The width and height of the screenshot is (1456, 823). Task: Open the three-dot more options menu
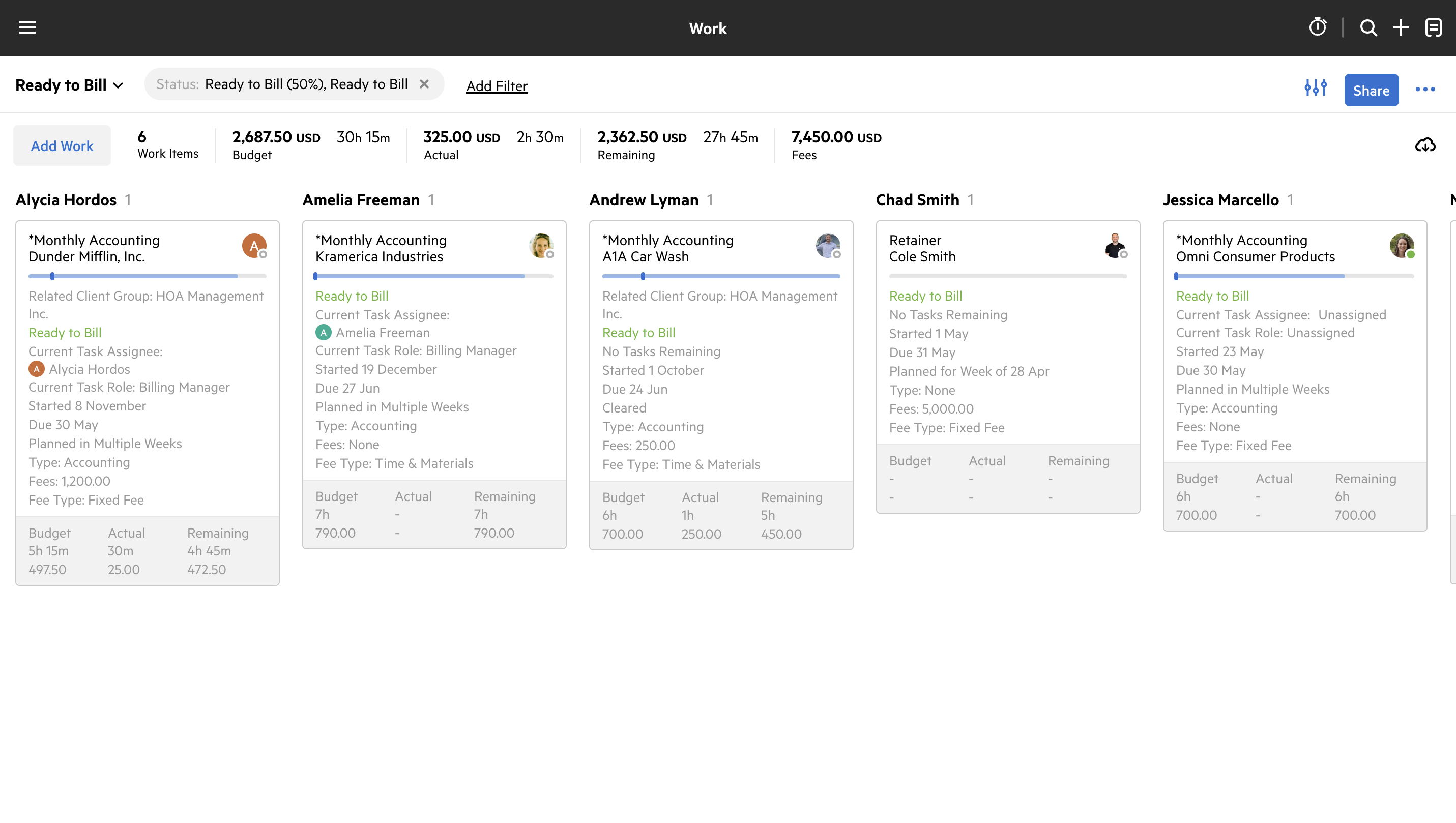(x=1425, y=90)
